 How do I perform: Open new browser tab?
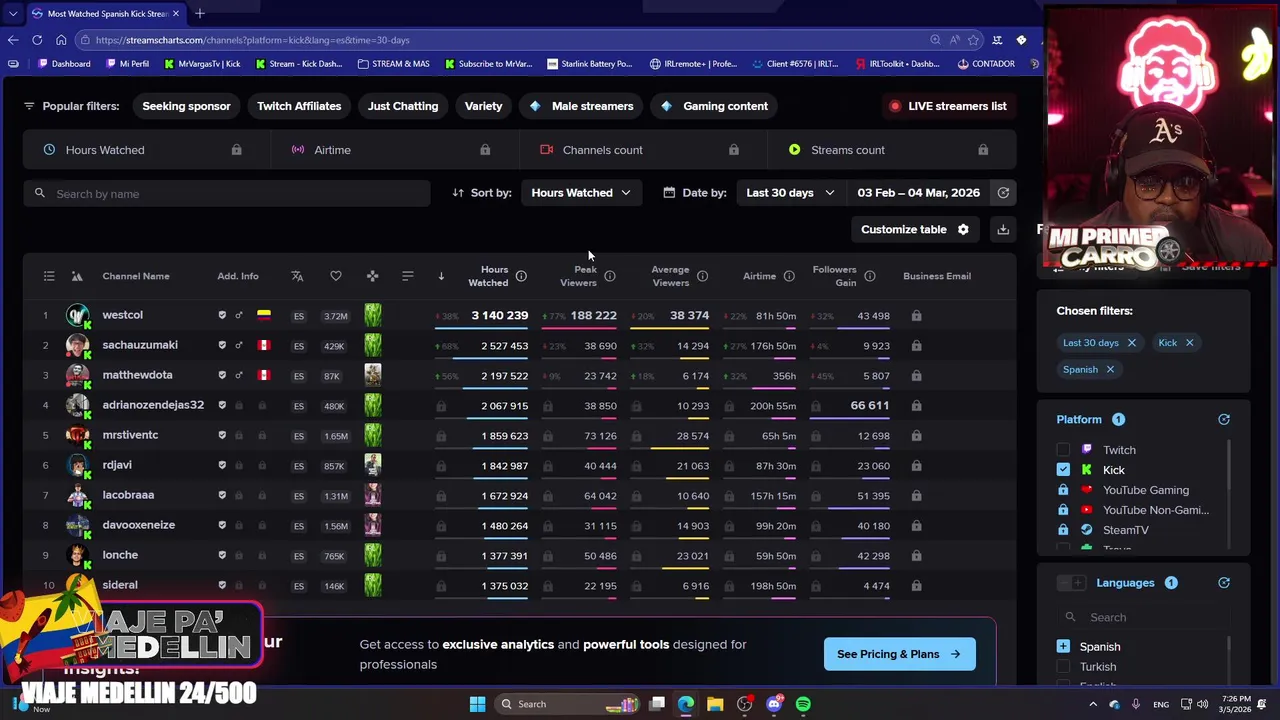(200, 13)
